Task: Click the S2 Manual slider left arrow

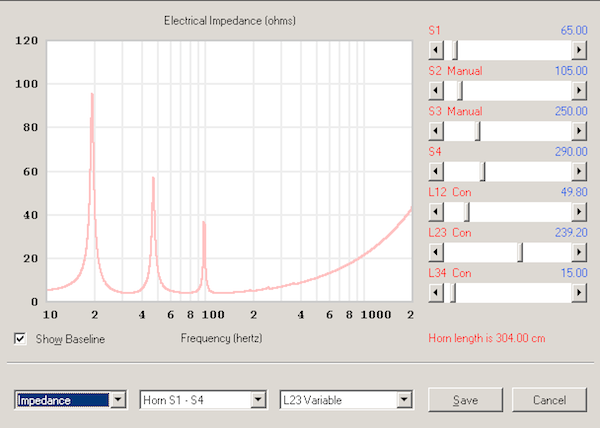Action: [436, 90]
